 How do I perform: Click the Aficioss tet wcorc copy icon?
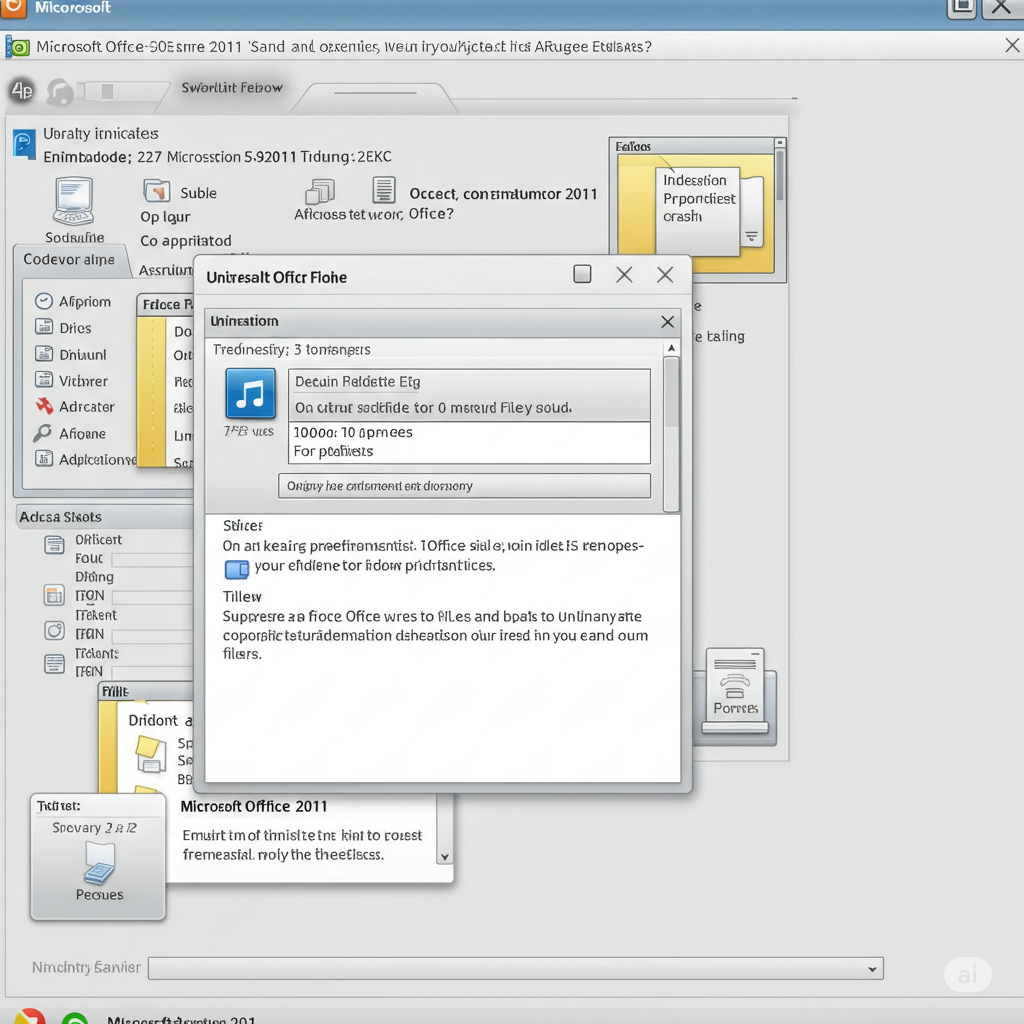click(320, 191)
